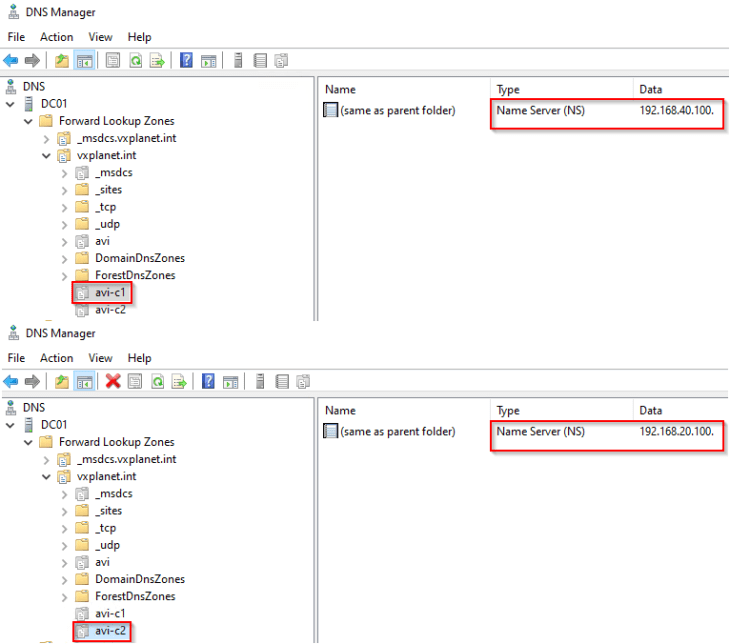The width and height of the screenshot is (730, 644).
Task: Click the Data column header in upper window
Action: 651,89
